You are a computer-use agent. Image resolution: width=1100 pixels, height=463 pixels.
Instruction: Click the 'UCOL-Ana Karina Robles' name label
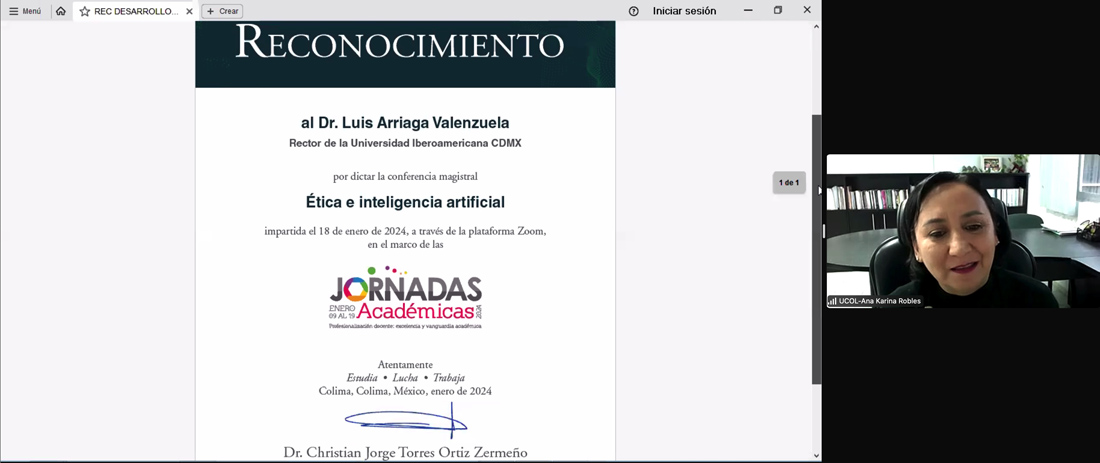[x=880, y=301]
